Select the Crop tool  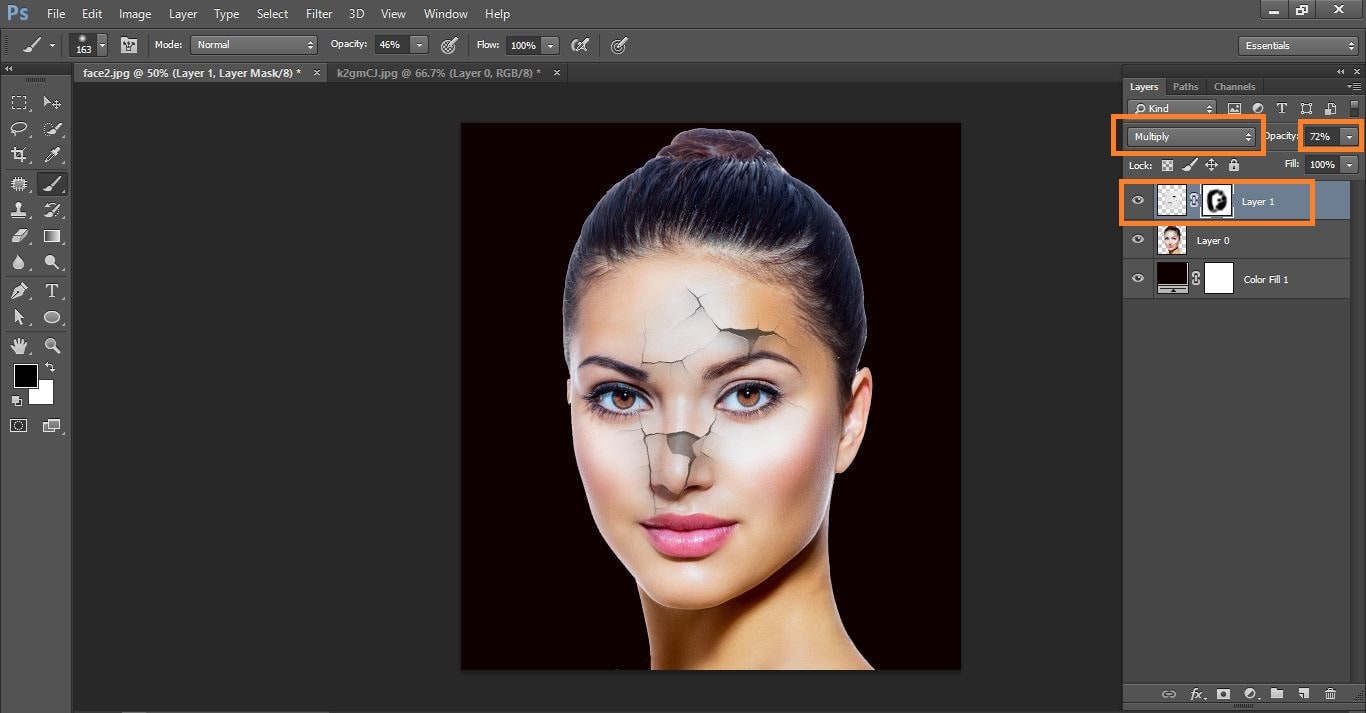coord(19,155)
